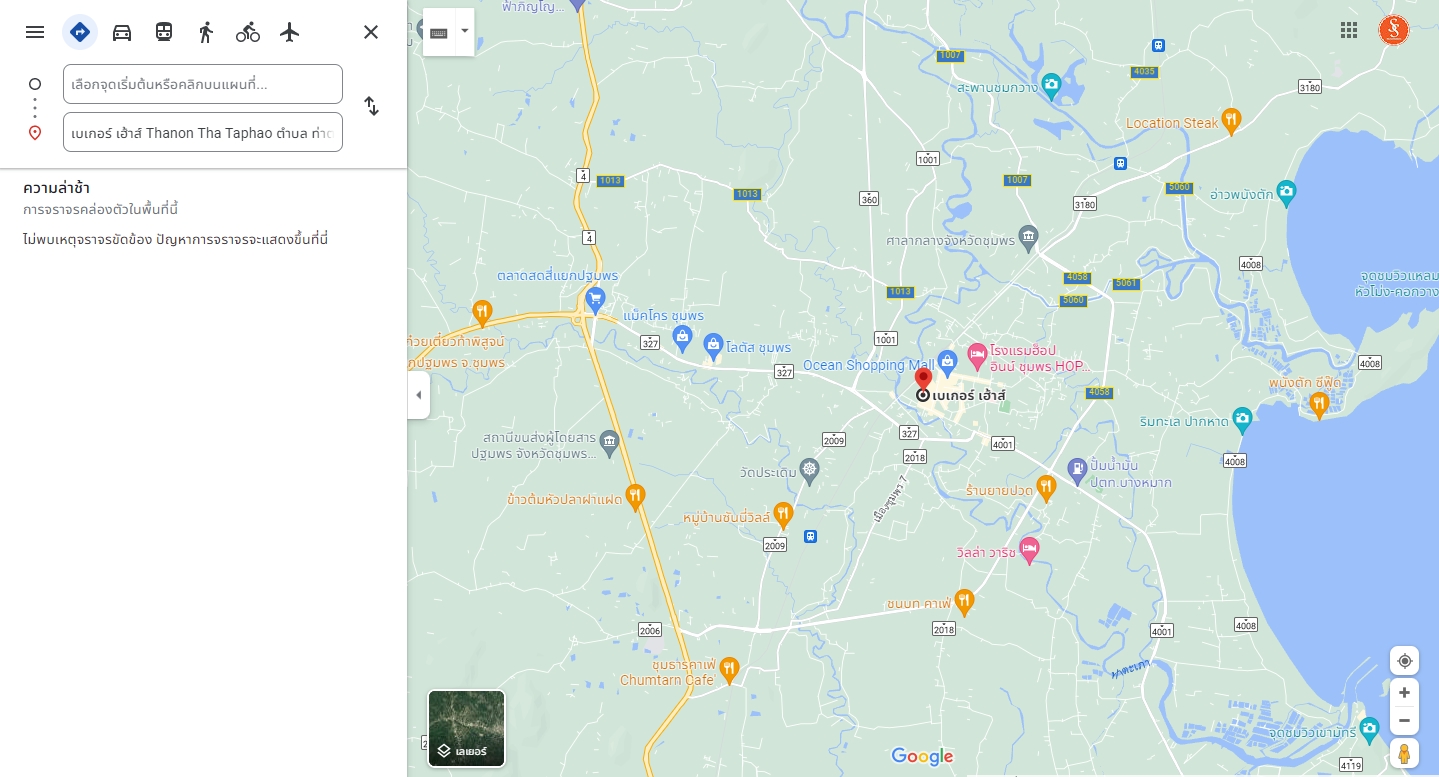
Task: Choose driving directions mode
Action: pyautogui.click(x=122, y=32)
